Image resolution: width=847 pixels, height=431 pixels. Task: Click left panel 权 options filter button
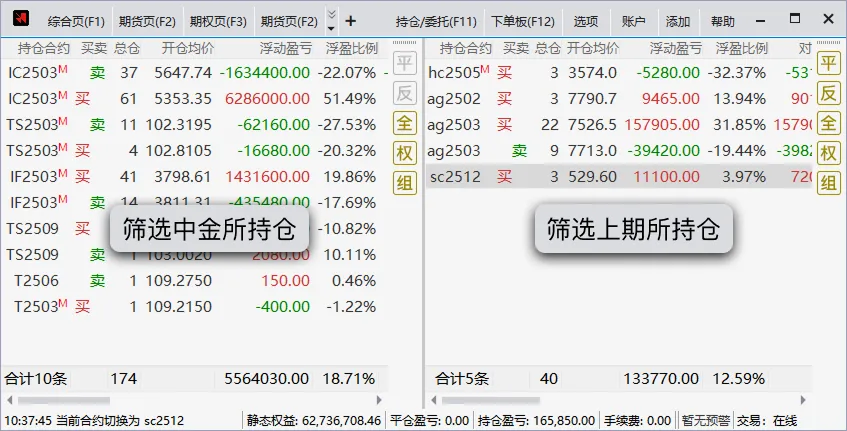coord(405,153)
